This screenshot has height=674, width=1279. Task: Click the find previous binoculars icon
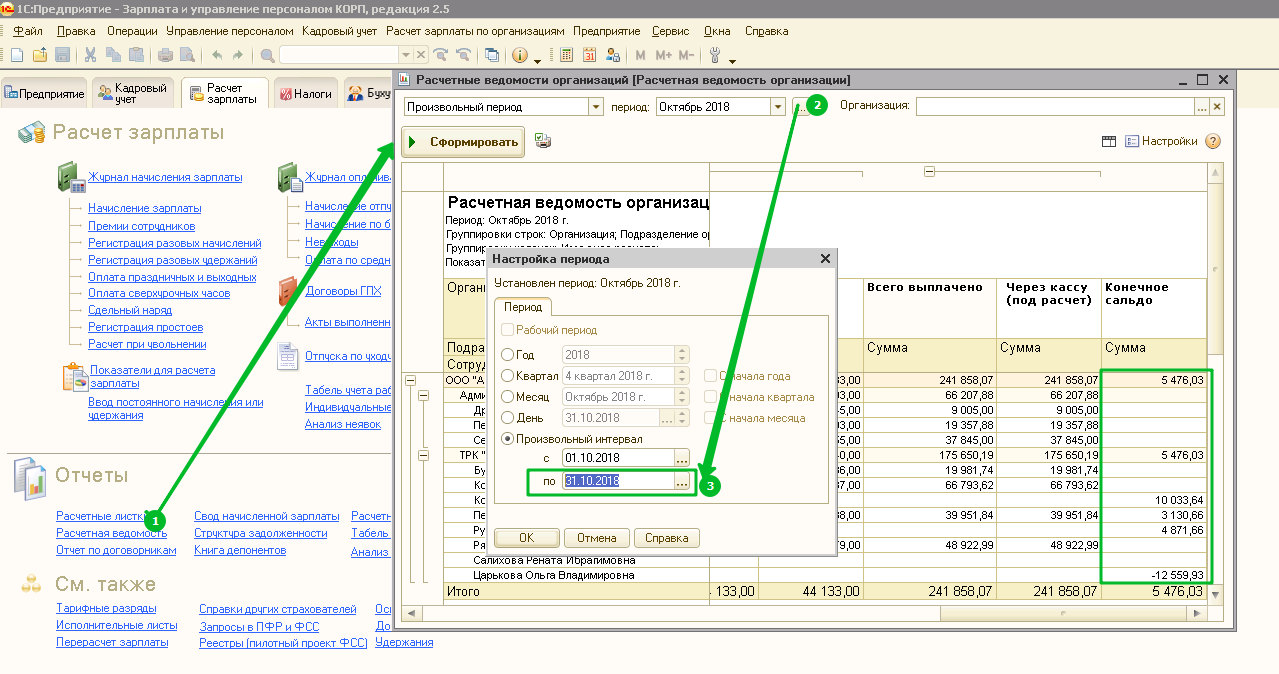(x=463, y=54)
